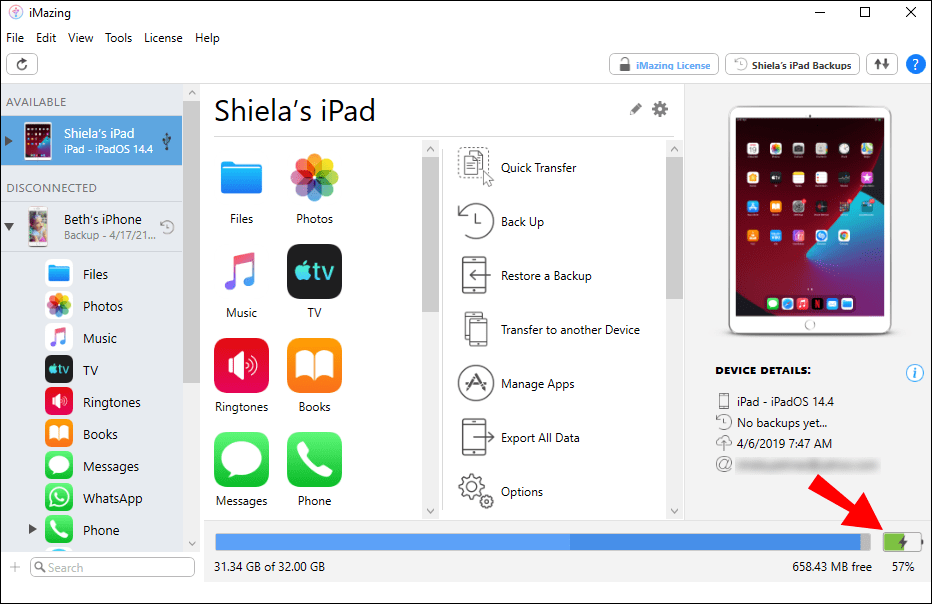Click the backup history icon beside Beth's iPhone
Viewport: 932px width, 604px height.
point(167,227)
